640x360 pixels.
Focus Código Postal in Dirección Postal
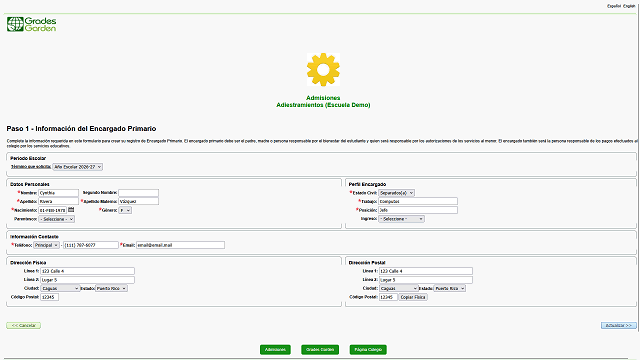388,297
